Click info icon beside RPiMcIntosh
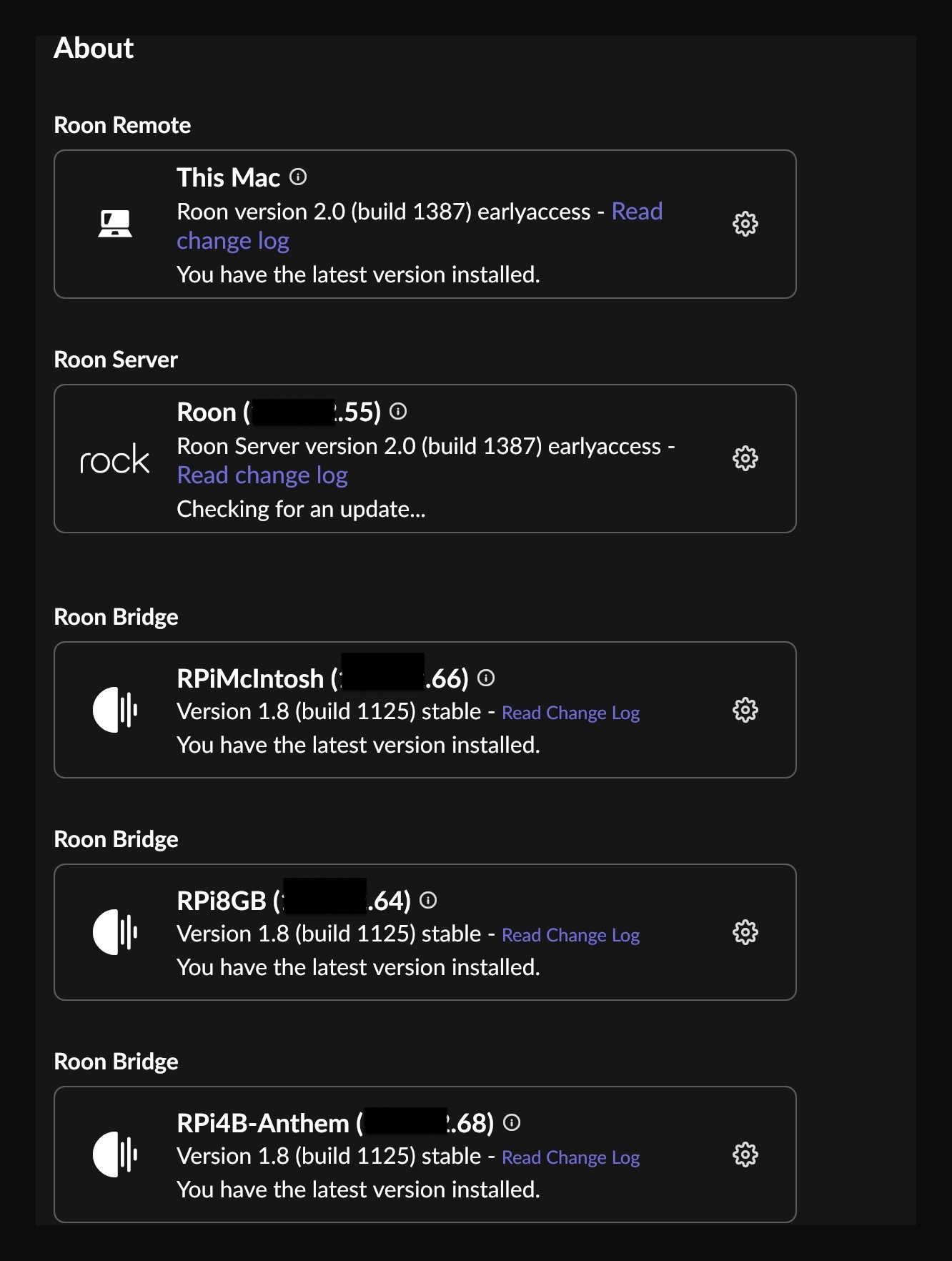Screen dimensions: 952x1261 coord(486,678)
